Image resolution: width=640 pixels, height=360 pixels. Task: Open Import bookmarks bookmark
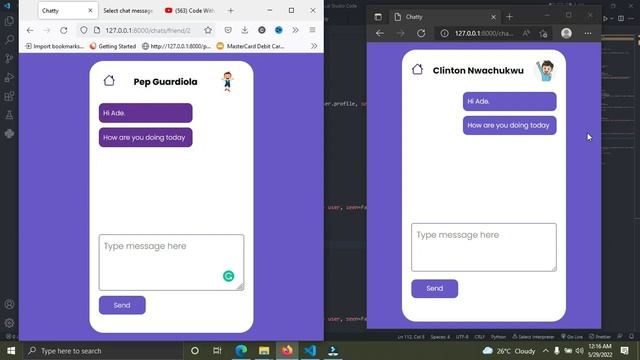pyautogui.click(x=54, y=46)
